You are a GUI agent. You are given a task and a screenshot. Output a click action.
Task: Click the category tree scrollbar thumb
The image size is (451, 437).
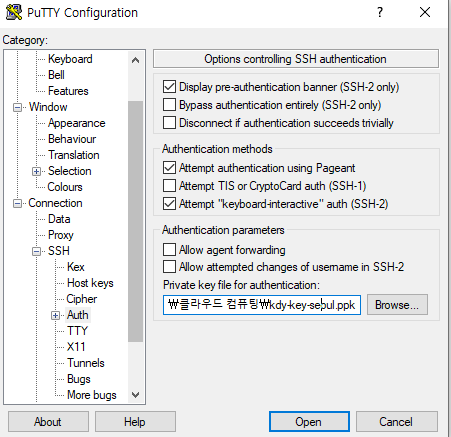click(x=135, y=221)
